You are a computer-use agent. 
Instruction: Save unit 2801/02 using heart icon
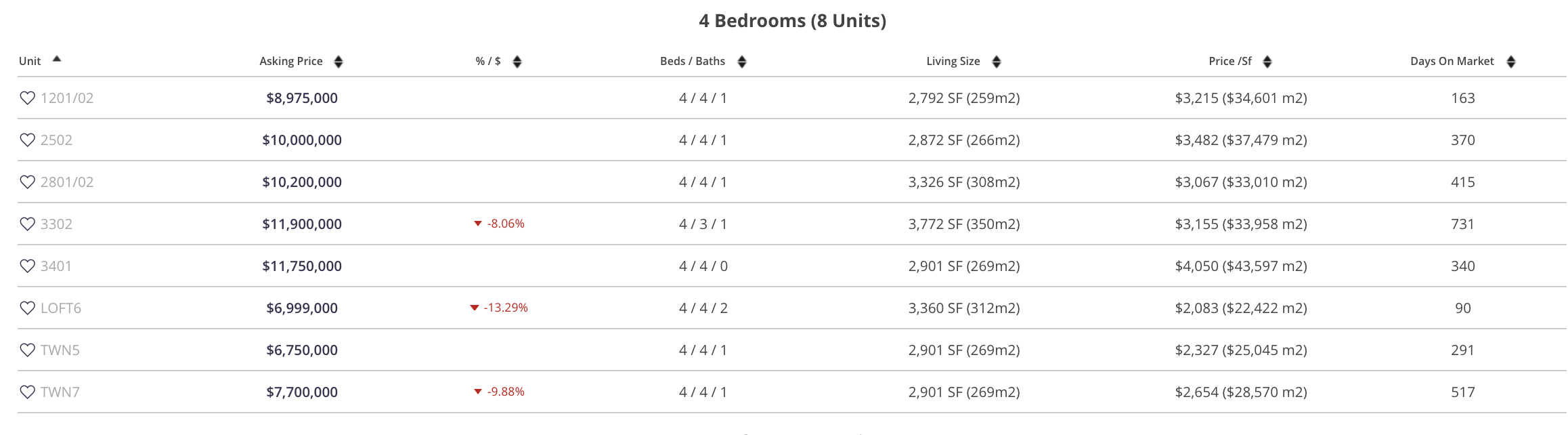click(27, 182)
